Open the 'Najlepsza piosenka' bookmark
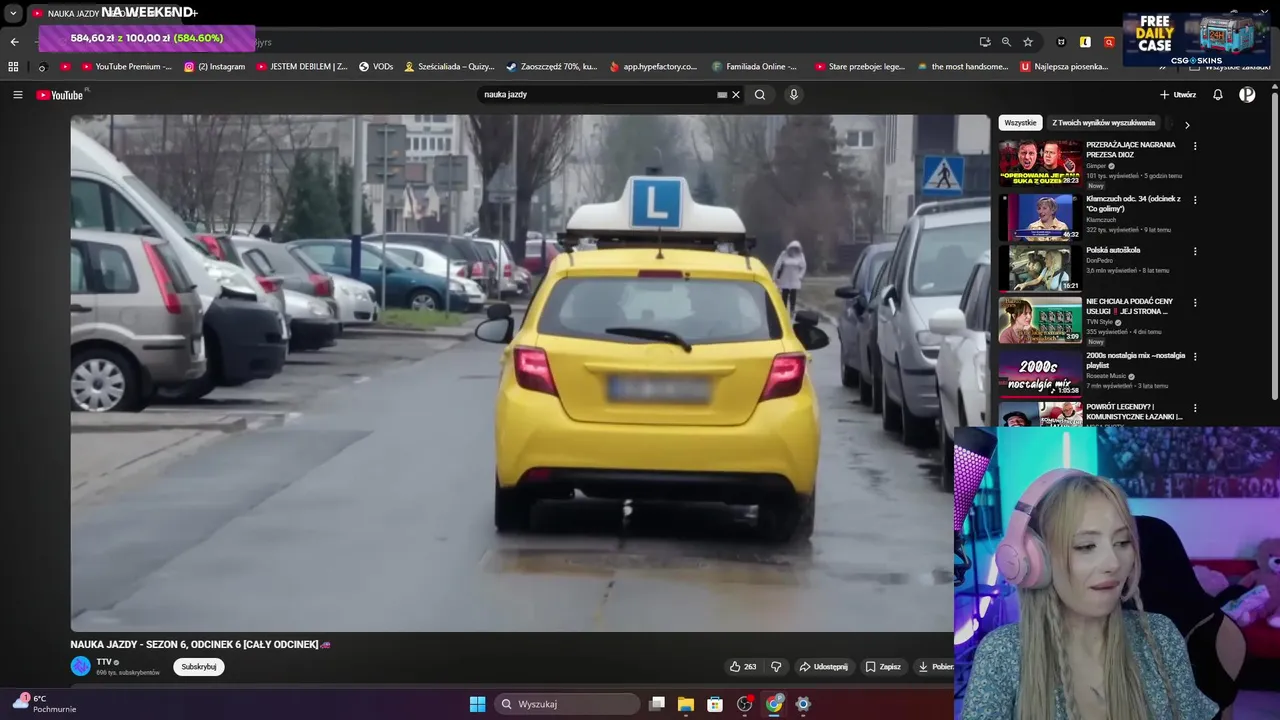1280x720 pixels. pyautogui.click(x=1065, y=67)
